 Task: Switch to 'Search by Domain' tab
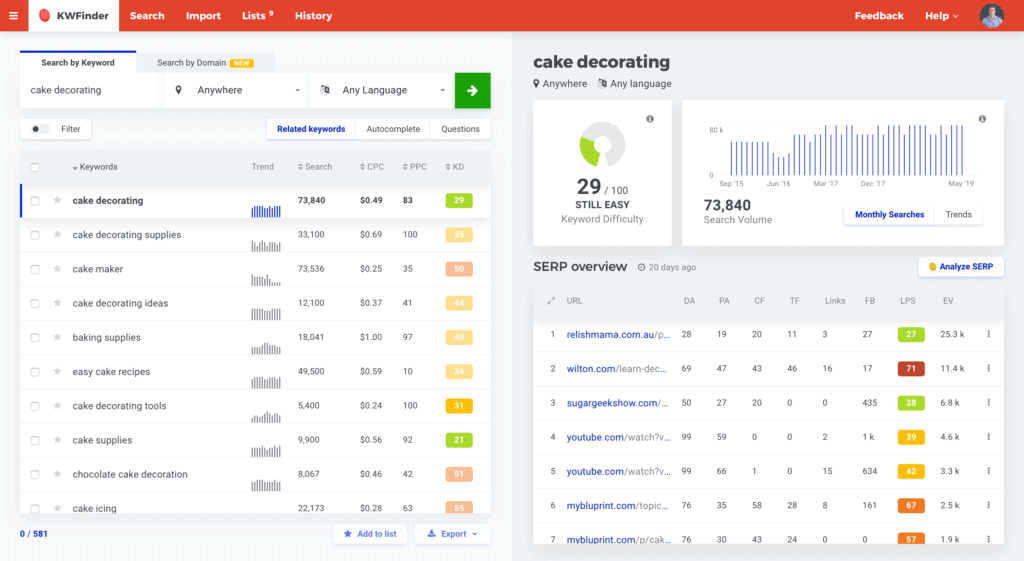204,63
